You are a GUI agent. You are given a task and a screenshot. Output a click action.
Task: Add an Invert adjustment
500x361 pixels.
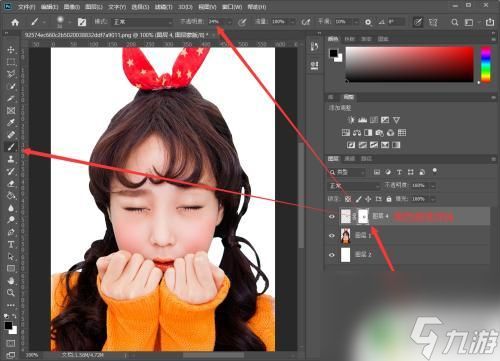(x=351, y=145)
